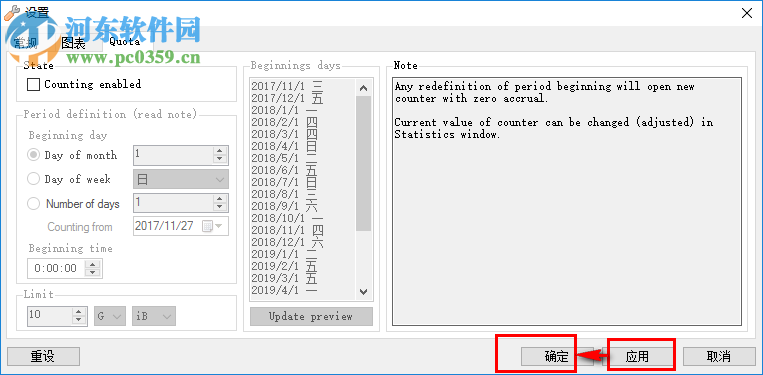This screenshot has height=375, width=763.
Task: Click the Limit value field
Action: [50, 316]
